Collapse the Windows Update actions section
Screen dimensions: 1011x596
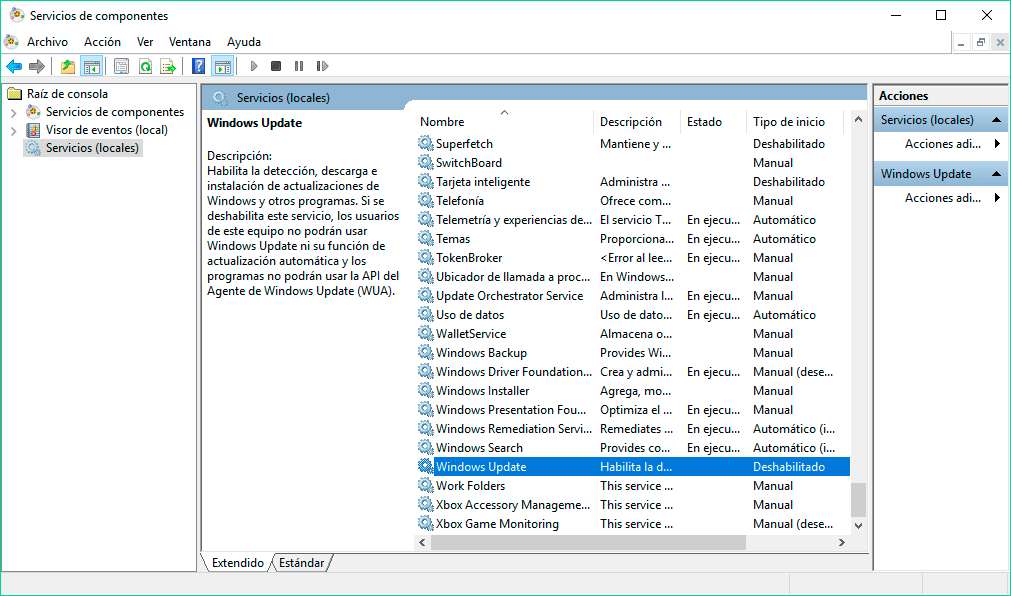pos(996,174)
